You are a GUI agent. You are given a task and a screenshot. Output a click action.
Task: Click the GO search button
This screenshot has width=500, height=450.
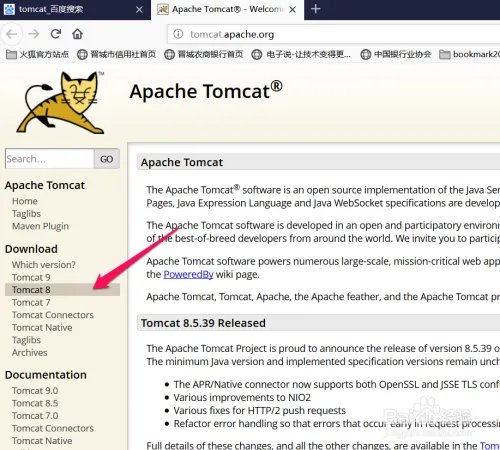pos(107,159)
